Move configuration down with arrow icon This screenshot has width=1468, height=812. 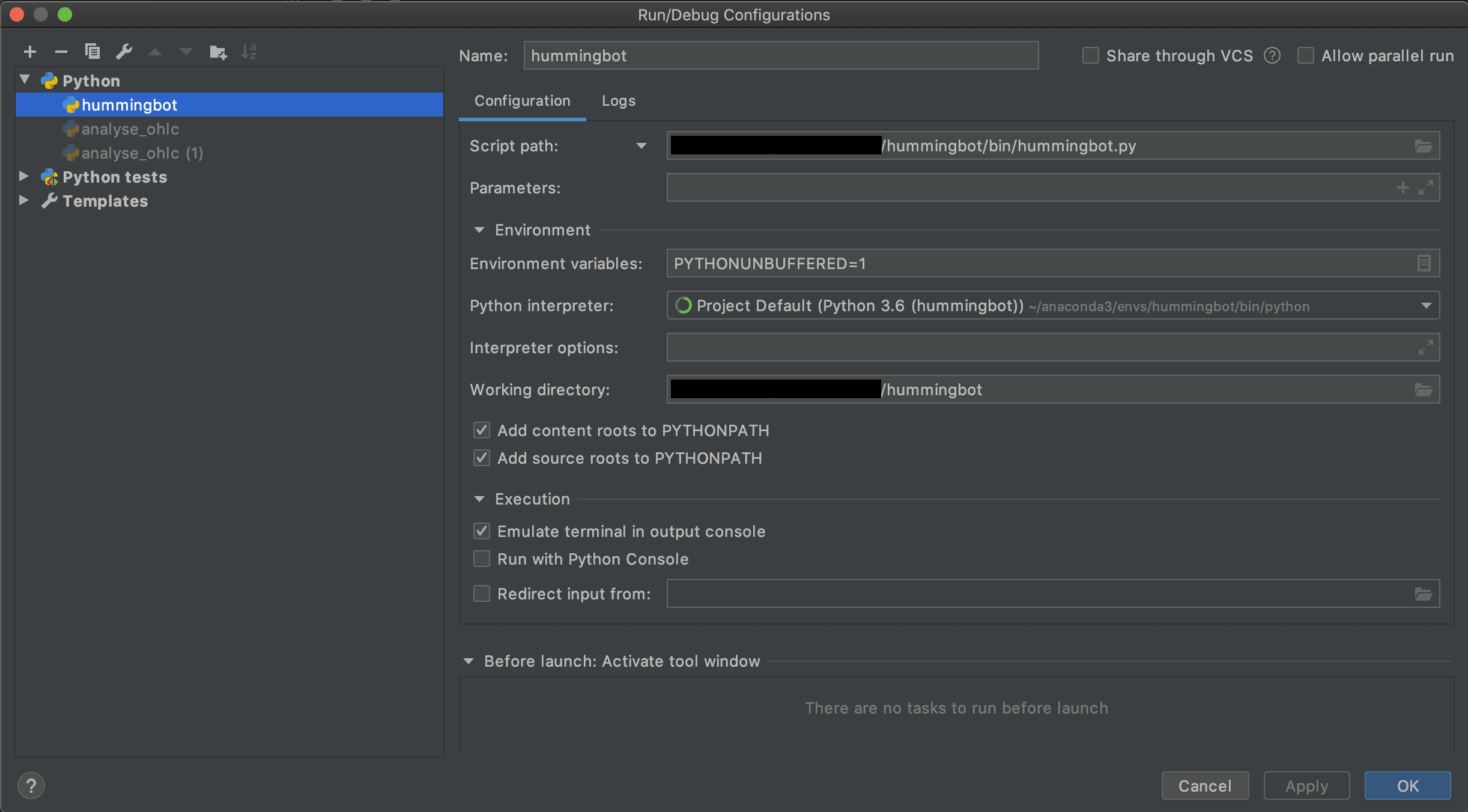pyautogui.click(x=187, y=52)
